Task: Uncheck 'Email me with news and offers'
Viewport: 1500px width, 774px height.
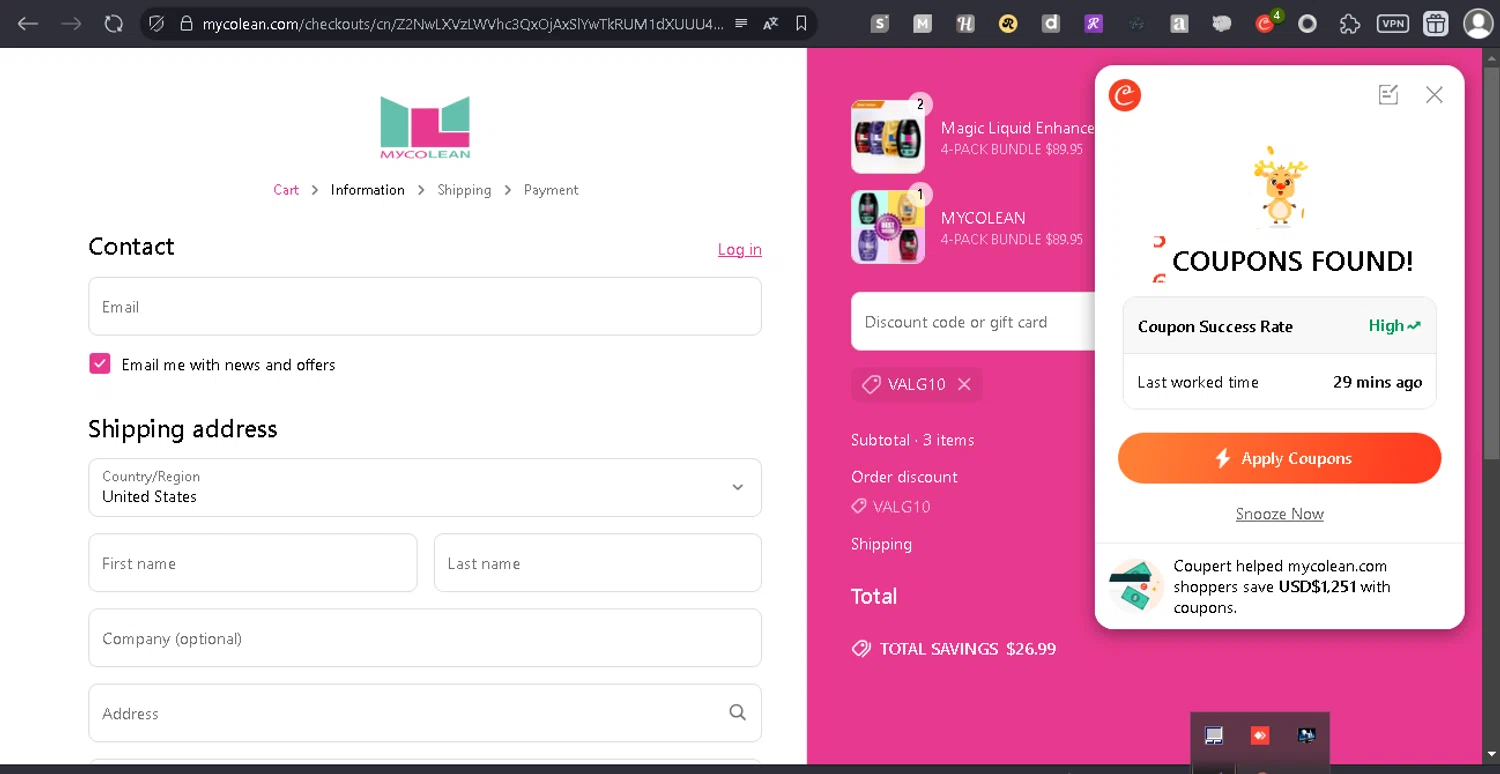Action: 100,364
